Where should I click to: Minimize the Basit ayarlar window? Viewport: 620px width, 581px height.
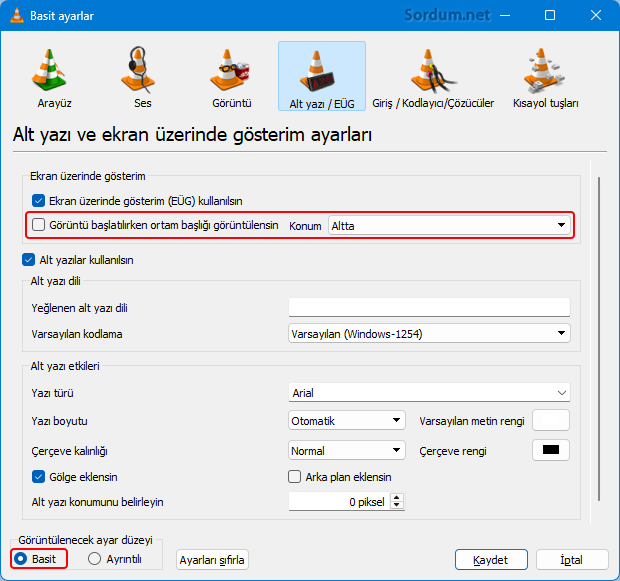point(505,15)
